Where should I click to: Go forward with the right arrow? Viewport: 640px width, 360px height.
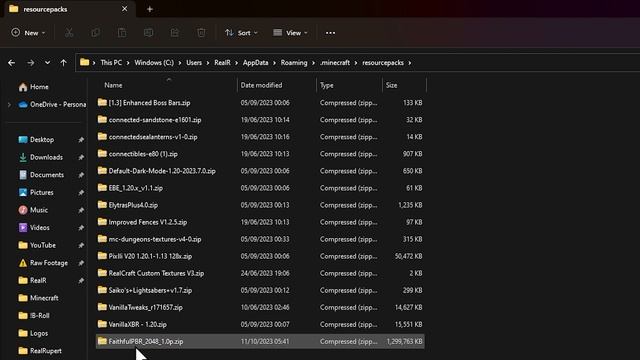pos(30,62)
